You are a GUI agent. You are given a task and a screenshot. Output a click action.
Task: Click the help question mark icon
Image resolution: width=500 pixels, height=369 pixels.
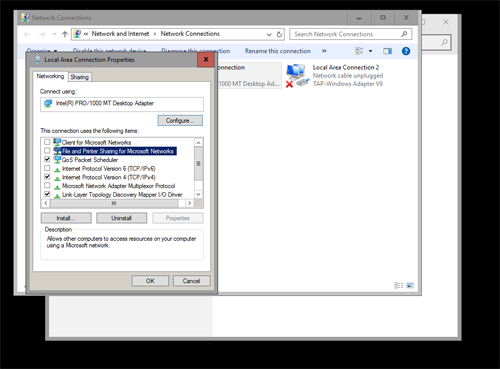(406, 51)
